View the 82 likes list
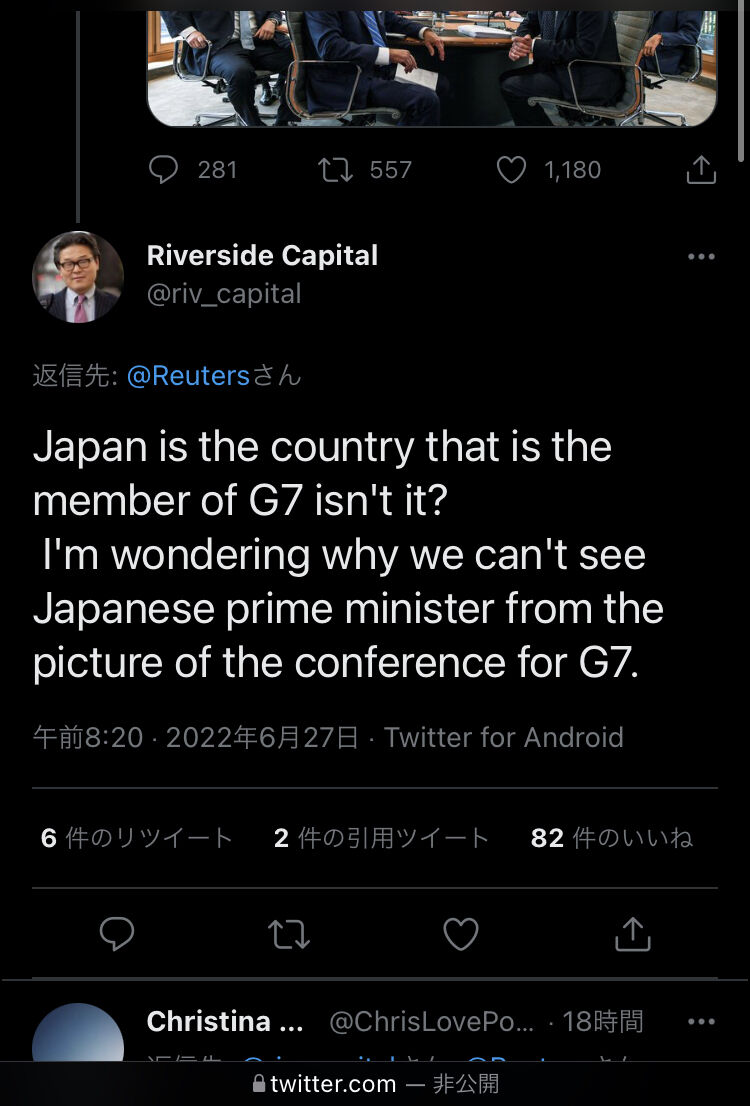This screenshot has height=1106, width=750. (612, 838)
